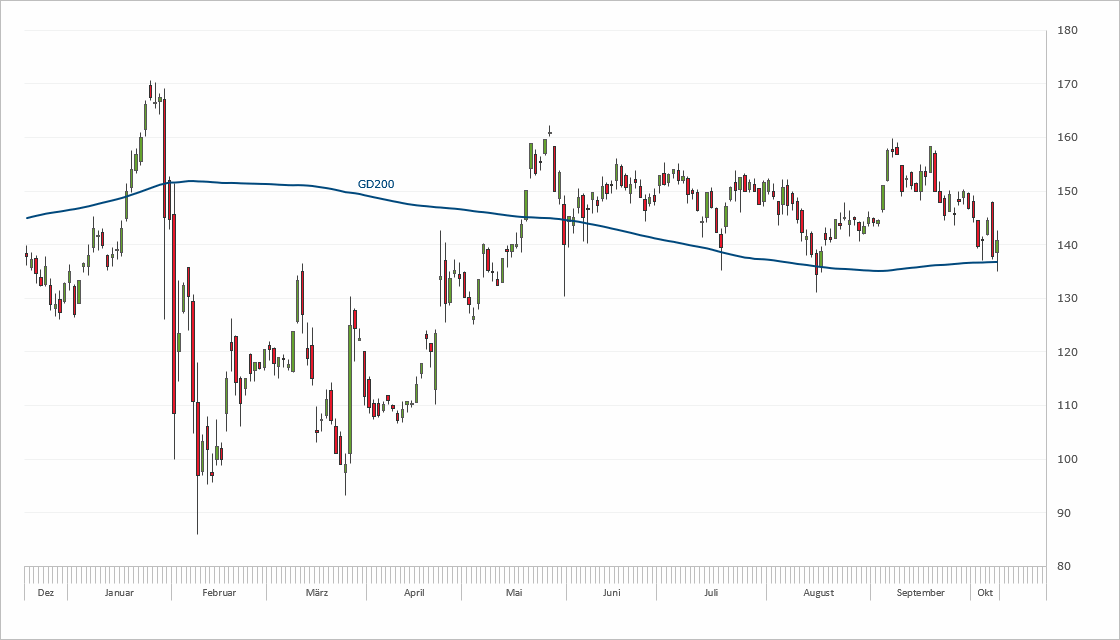Click the 130 price axis value
The width and height of the screenshot is (1120, 640).
1067,299
